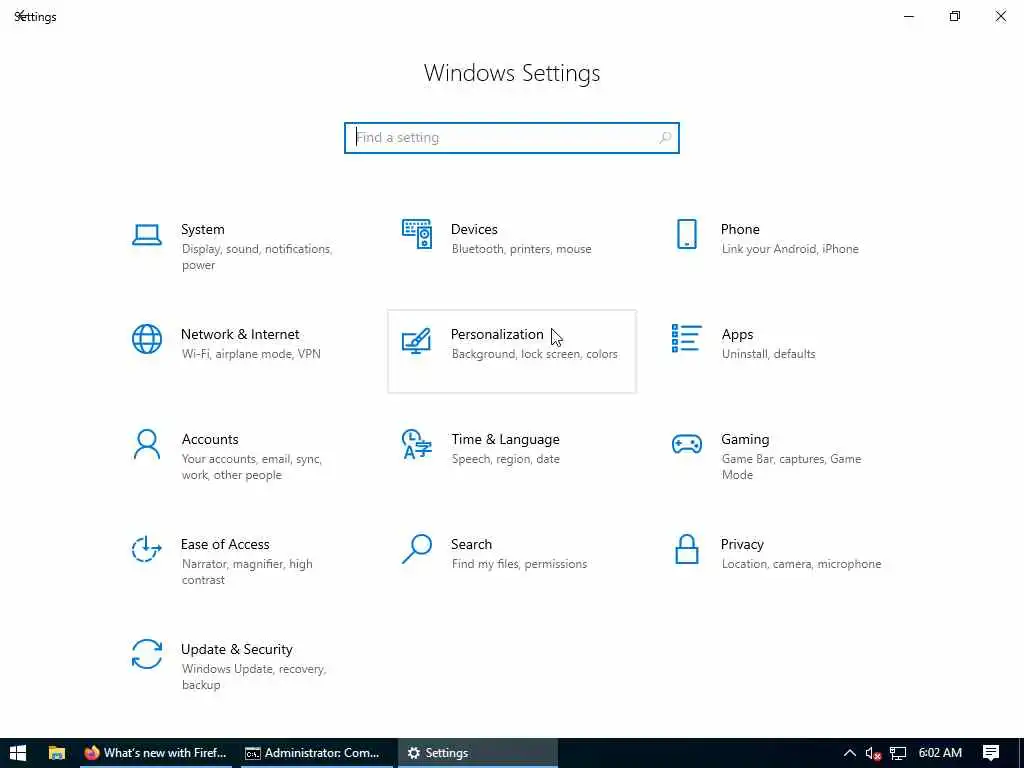Minimize the Settings window
This screenshot has width=1024, height=768.
(908, 16)
